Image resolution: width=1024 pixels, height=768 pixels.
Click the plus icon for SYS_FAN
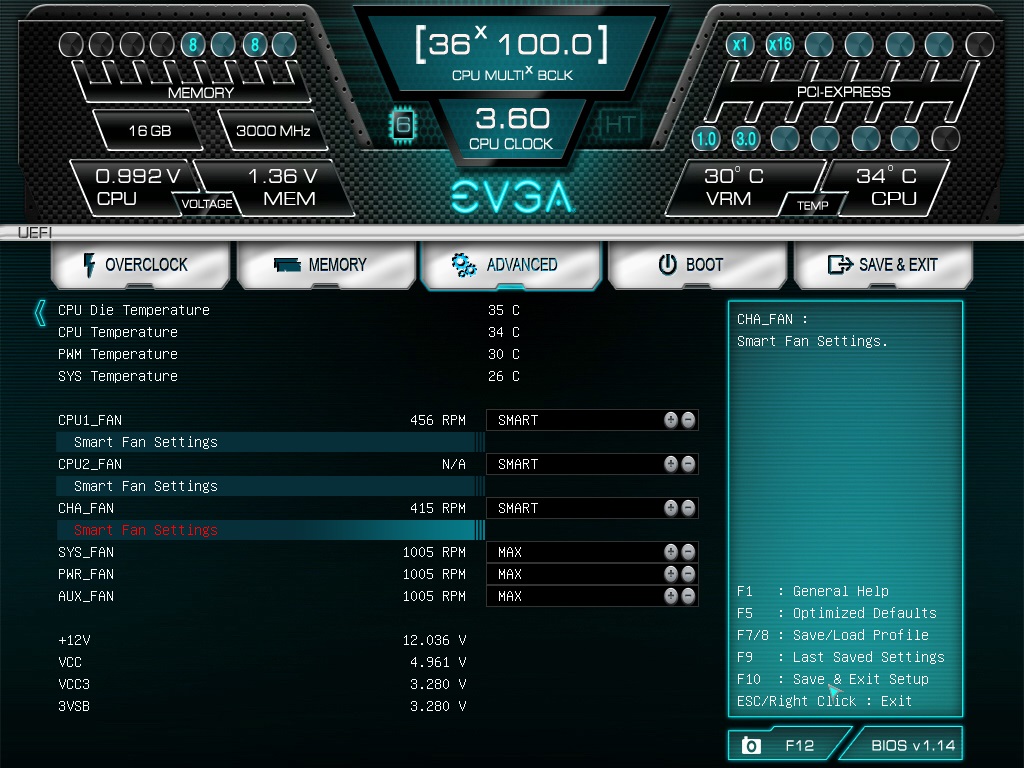coord(671,552)
